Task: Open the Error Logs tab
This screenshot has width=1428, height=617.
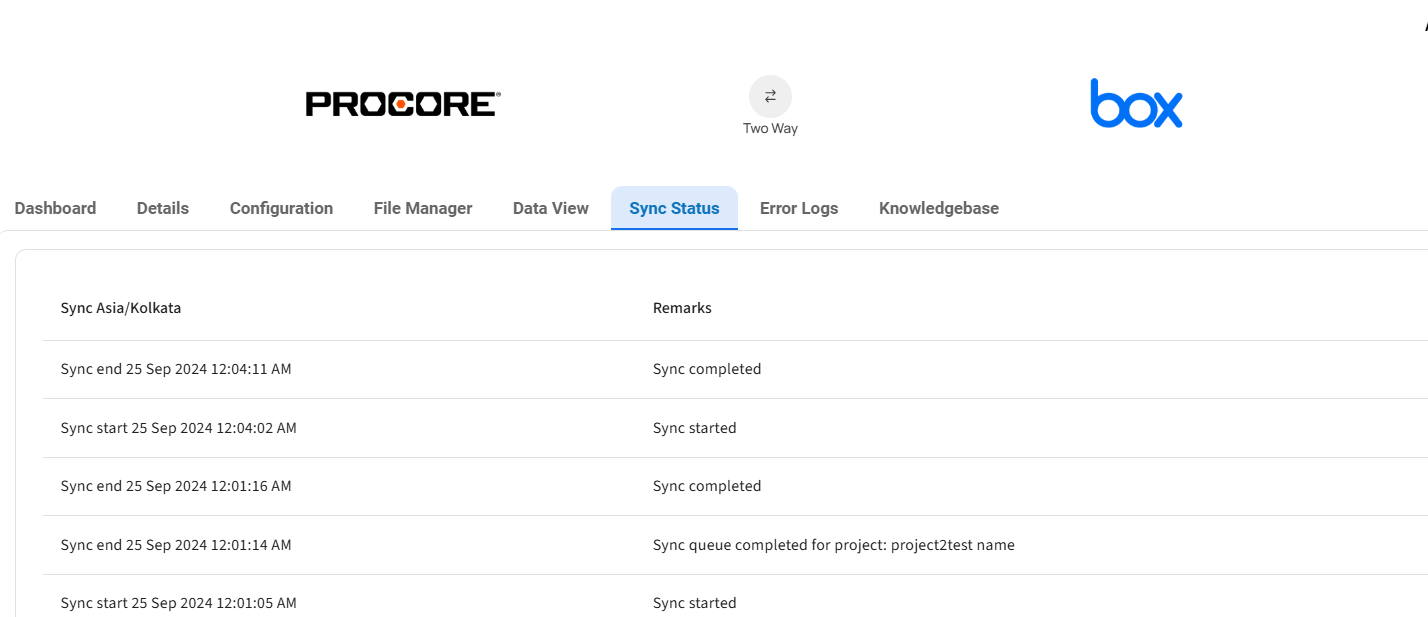Action: coord(799,208)
